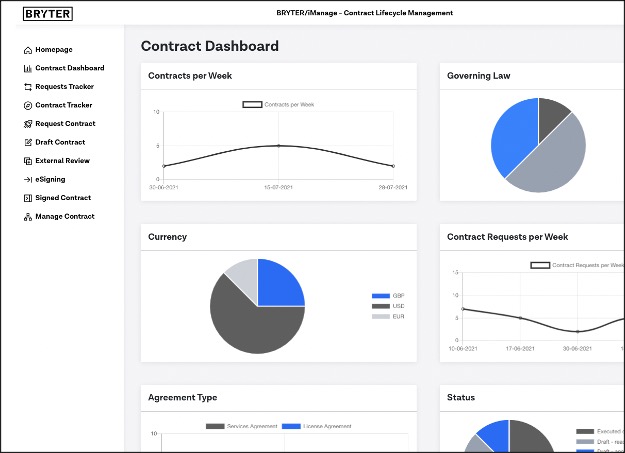The height and width of the screenshot is (453, 625).
Task: Open Manage Contract link
Action: coord(65,217)
